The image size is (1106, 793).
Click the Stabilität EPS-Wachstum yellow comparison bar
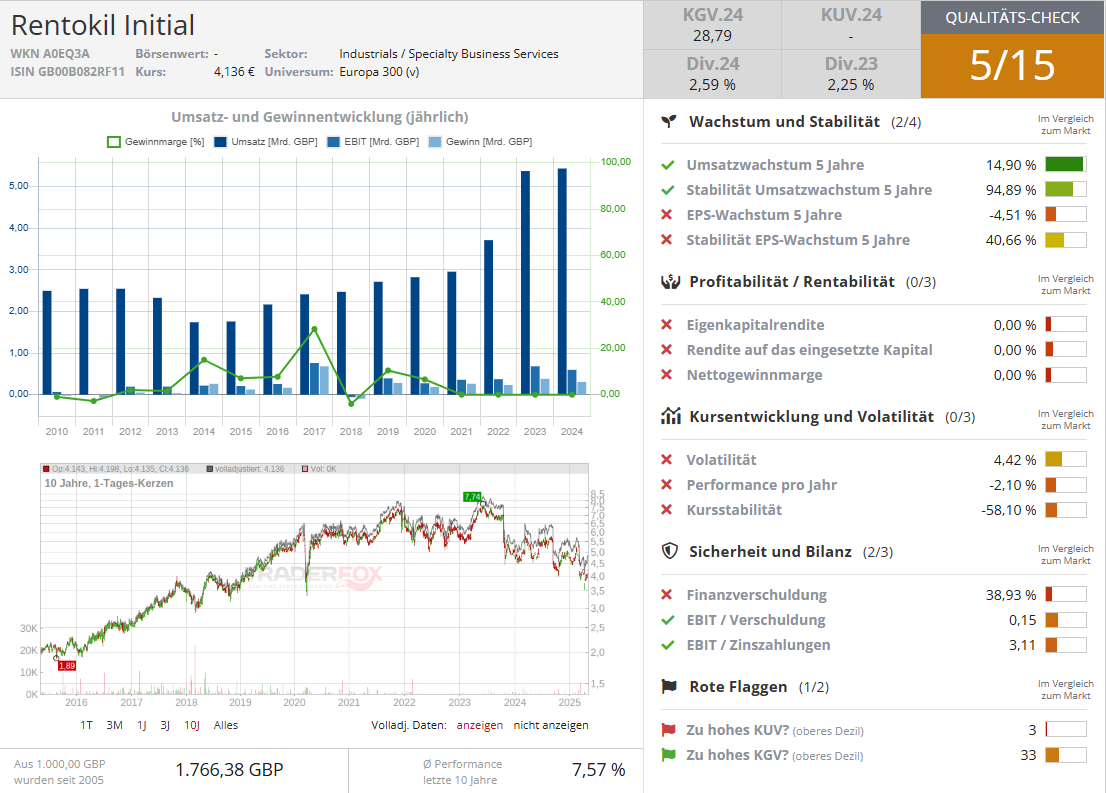(1066, 240)
